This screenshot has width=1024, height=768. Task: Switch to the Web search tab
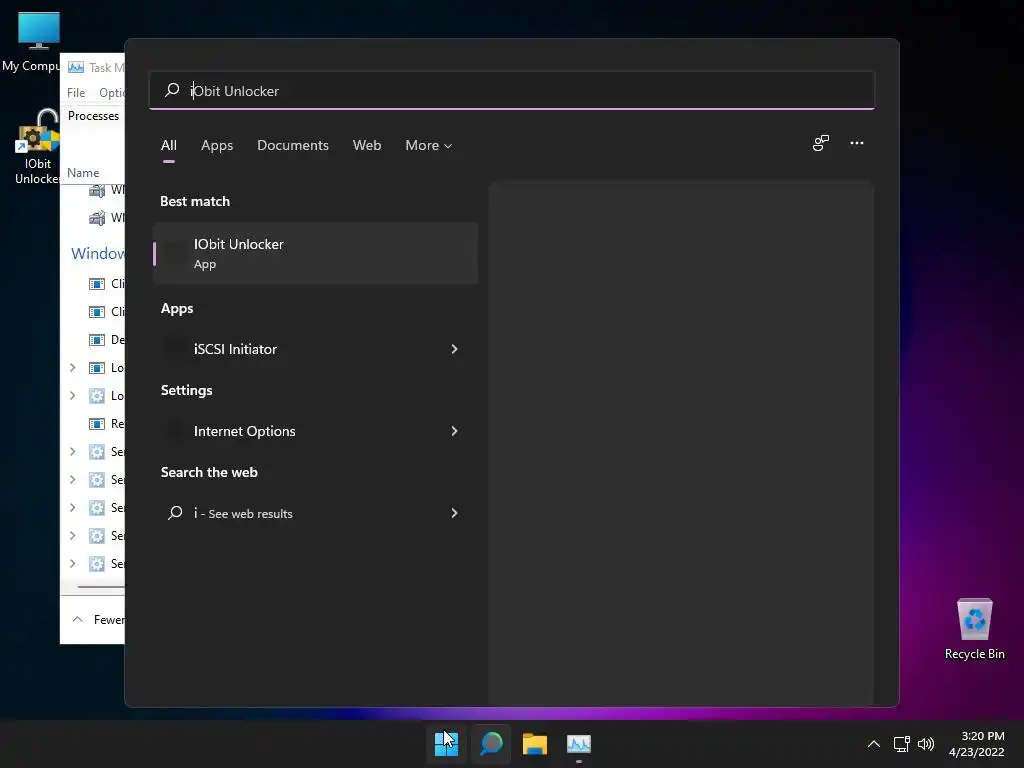(x=367, y=145)
